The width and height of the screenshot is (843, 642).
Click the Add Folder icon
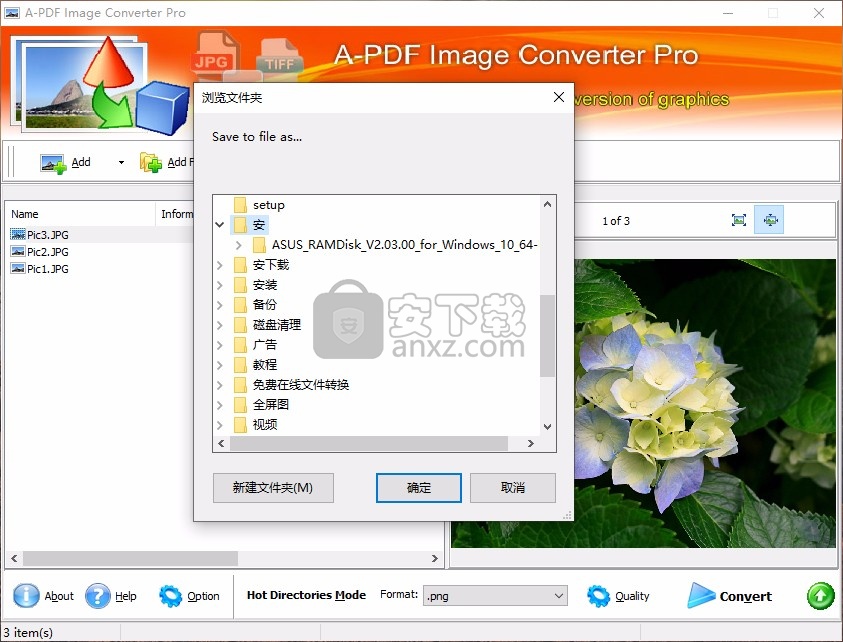click(x=151, y=162)
